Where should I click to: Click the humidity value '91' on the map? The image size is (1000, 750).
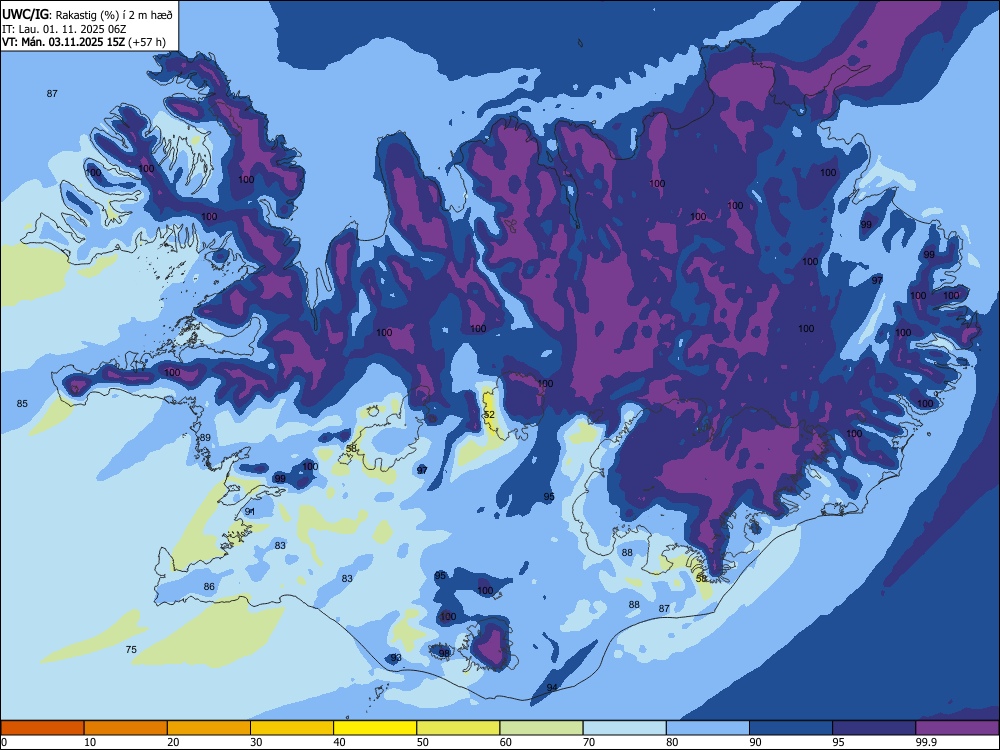(x=249, y=511)
